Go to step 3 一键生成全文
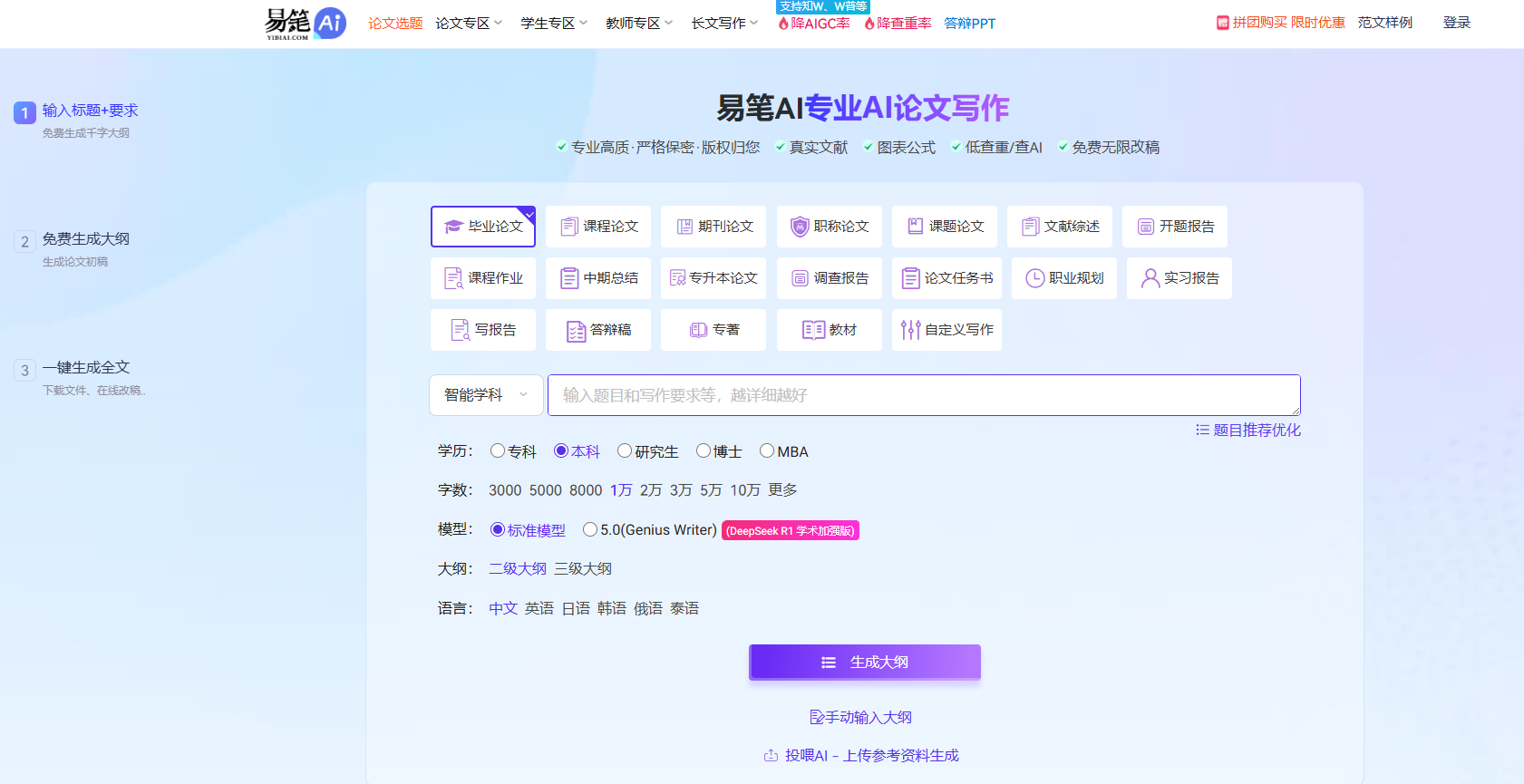 tap(86, 368)
